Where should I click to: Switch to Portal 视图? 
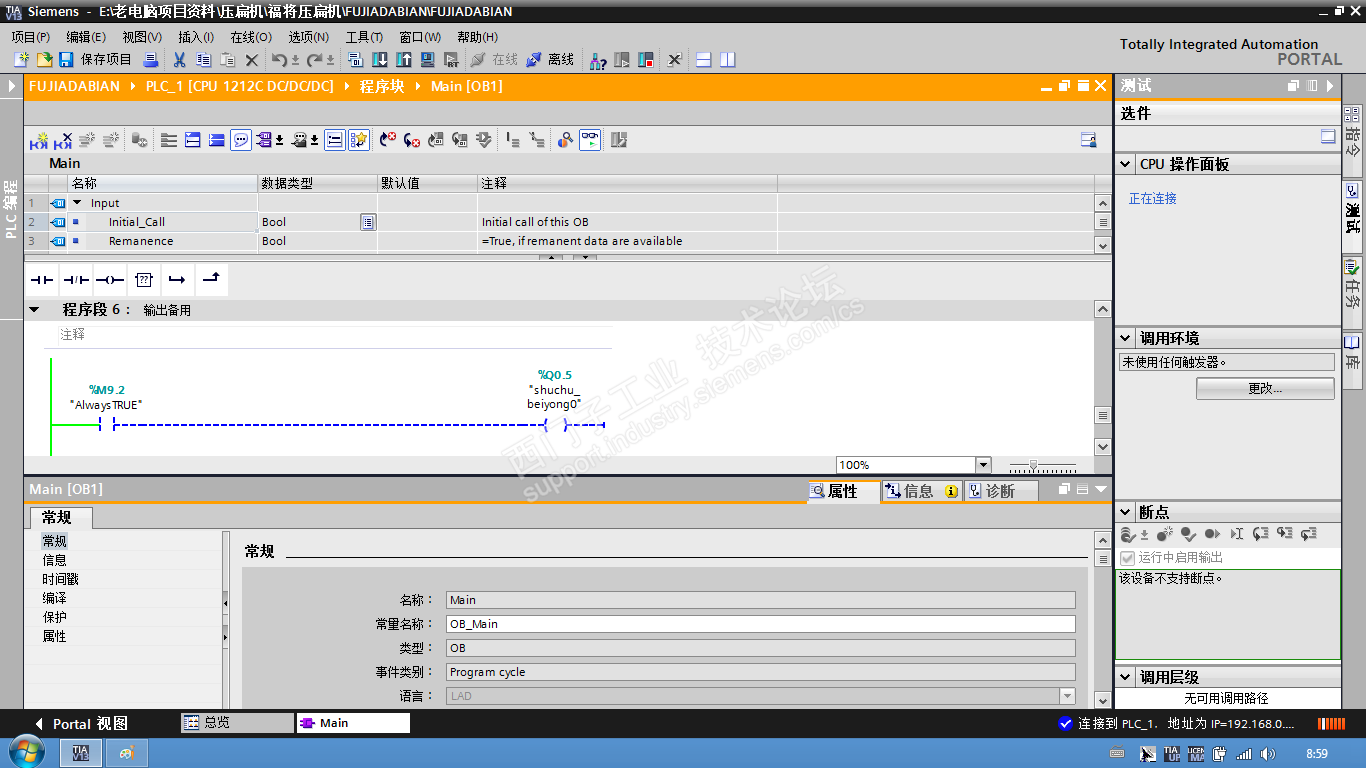point(81,723)
